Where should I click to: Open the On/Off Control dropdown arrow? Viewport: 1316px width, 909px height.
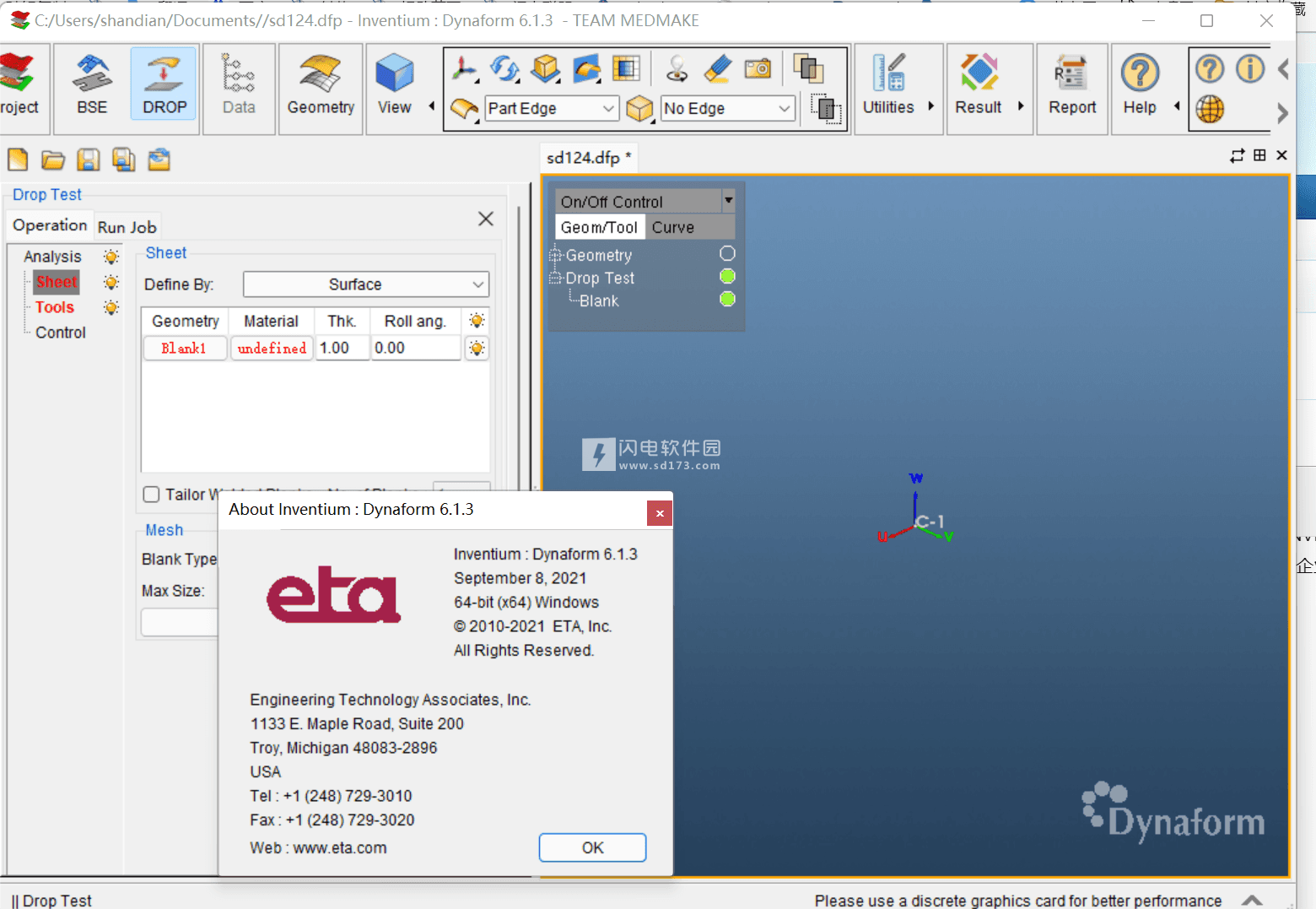pos(728,201)
